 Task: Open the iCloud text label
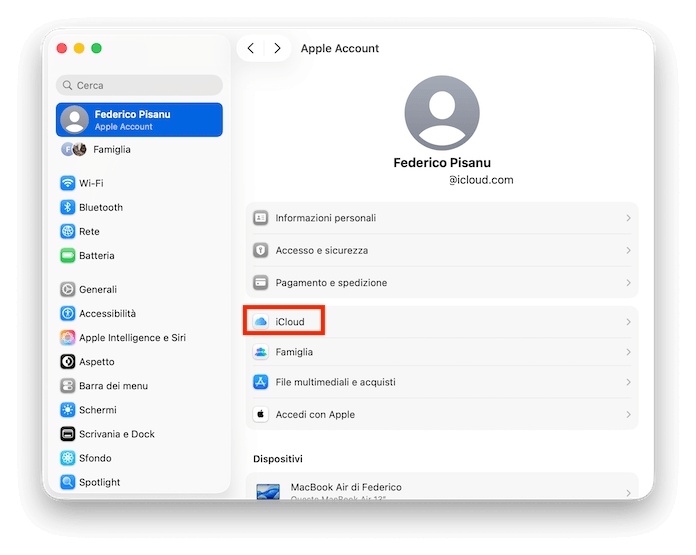tap(290, 322)
